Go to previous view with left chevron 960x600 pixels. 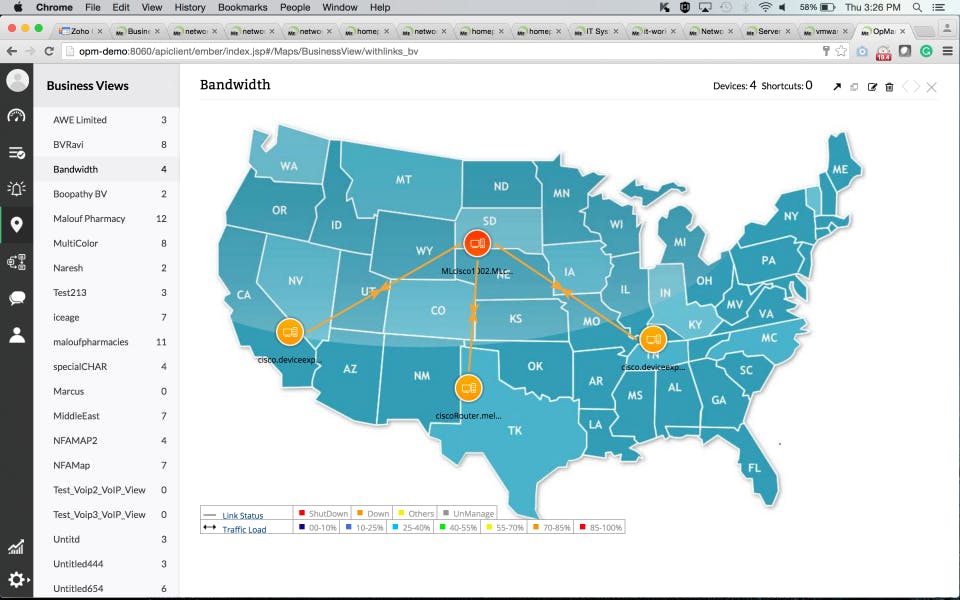pyautogui.click(x=906, y=87)
